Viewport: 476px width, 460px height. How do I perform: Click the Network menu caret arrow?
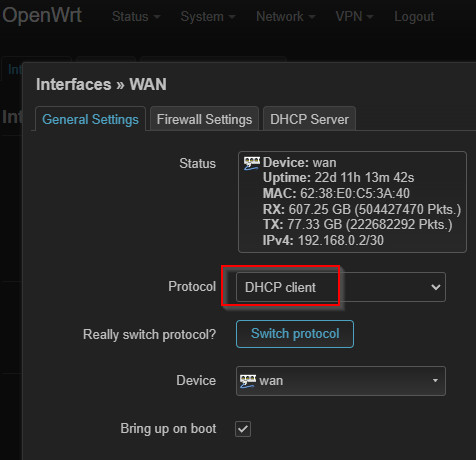[x=311, y=17]
